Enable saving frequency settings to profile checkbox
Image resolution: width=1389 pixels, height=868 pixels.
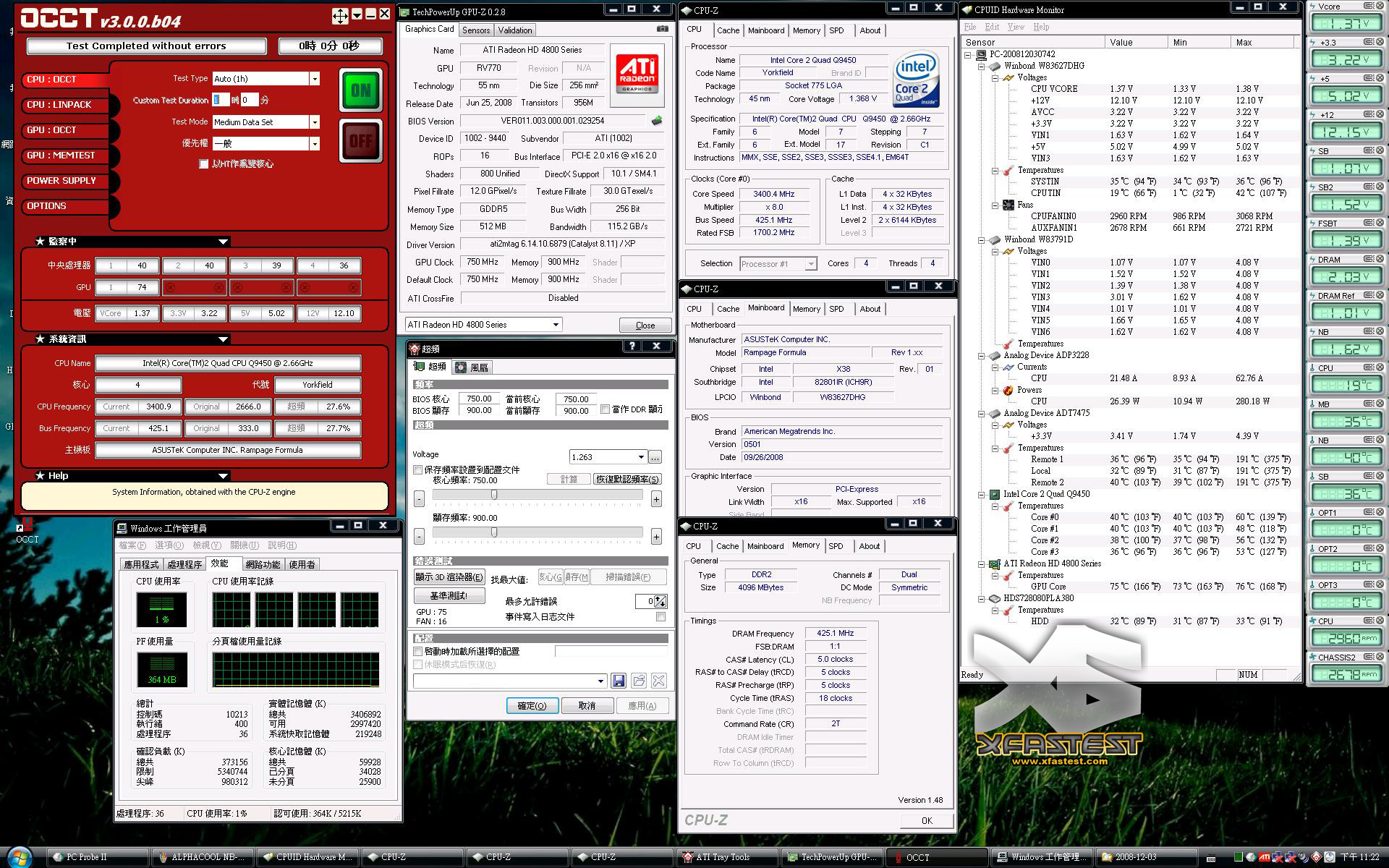[x=418, y=469]
